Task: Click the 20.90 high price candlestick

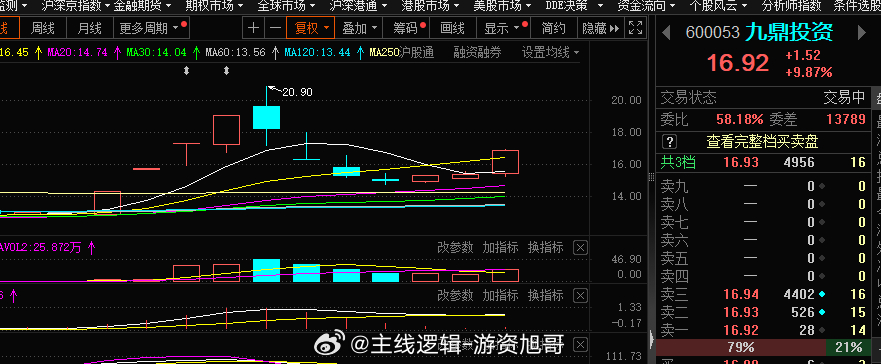Action: [x=266, y=117]
